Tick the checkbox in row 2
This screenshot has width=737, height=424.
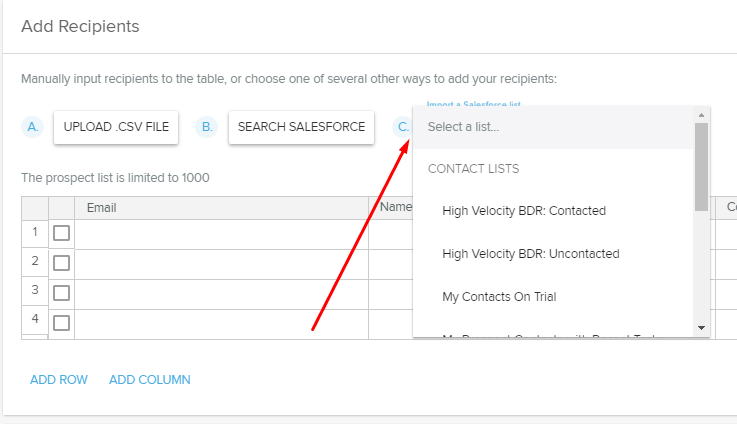click(x=61, y=263)
